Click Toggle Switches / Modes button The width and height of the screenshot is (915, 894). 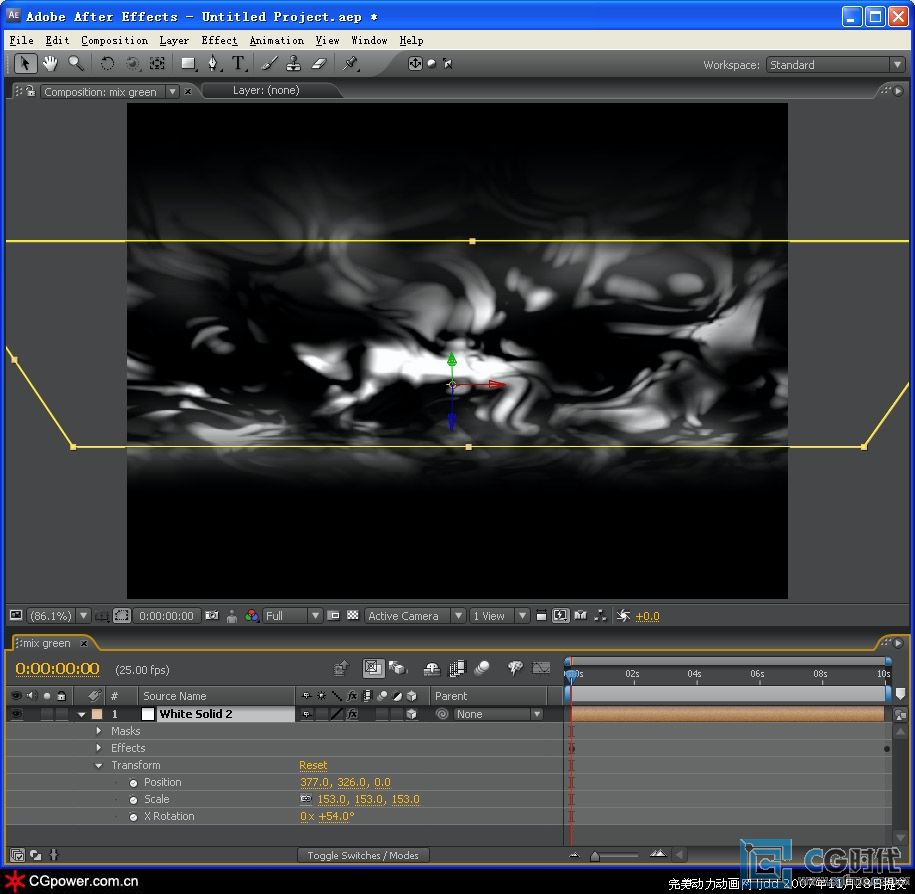pos(363,855)
